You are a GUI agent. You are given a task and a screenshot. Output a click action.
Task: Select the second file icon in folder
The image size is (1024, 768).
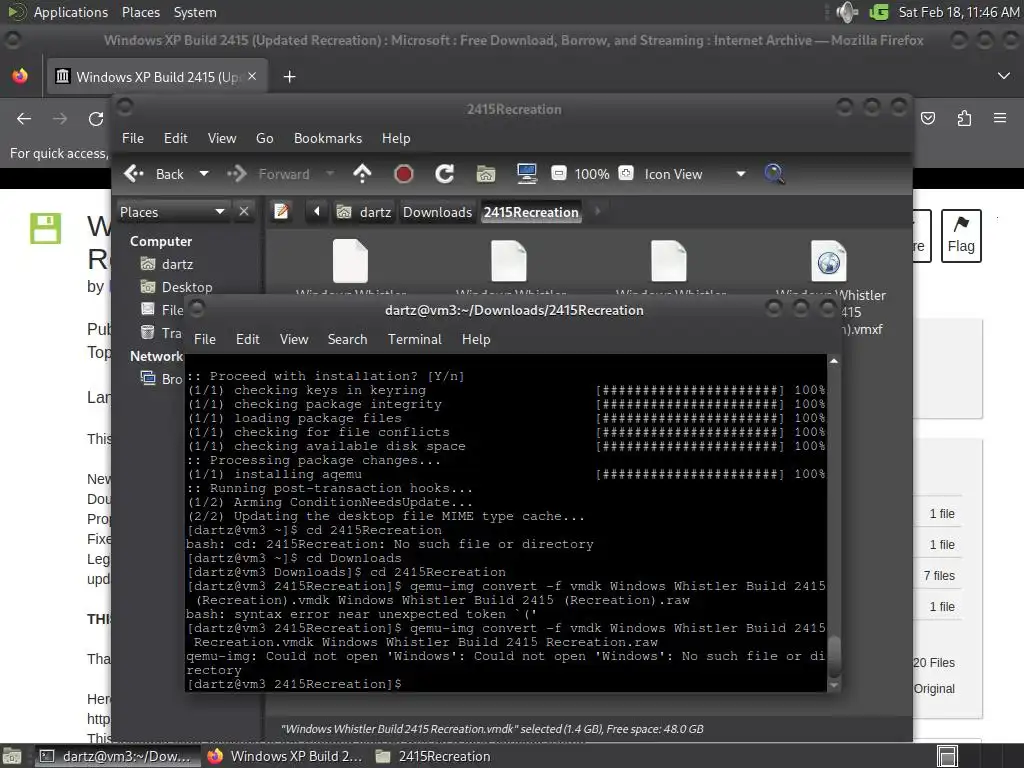(509, 261)
